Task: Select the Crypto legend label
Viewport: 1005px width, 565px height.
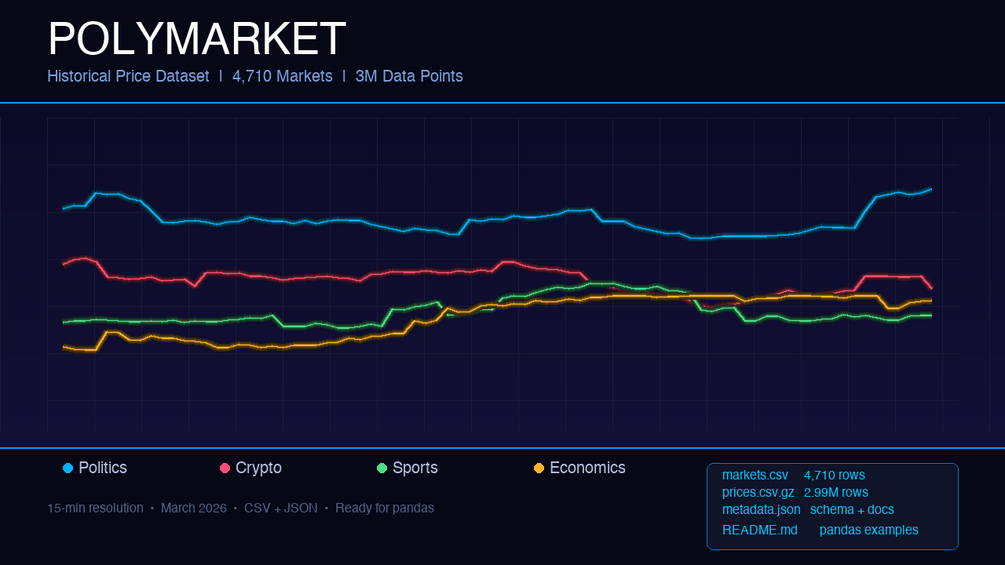Action: coord(258,468)
